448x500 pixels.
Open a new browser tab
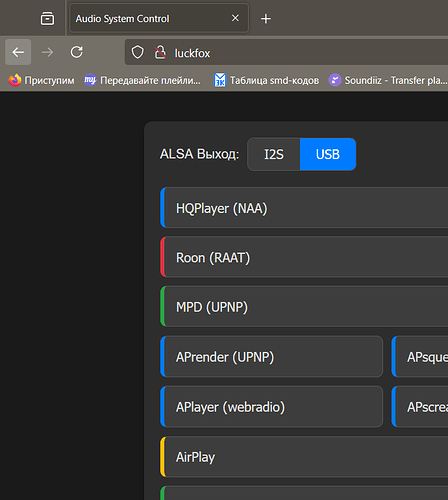pyautogui.click(x=266, y=19)
